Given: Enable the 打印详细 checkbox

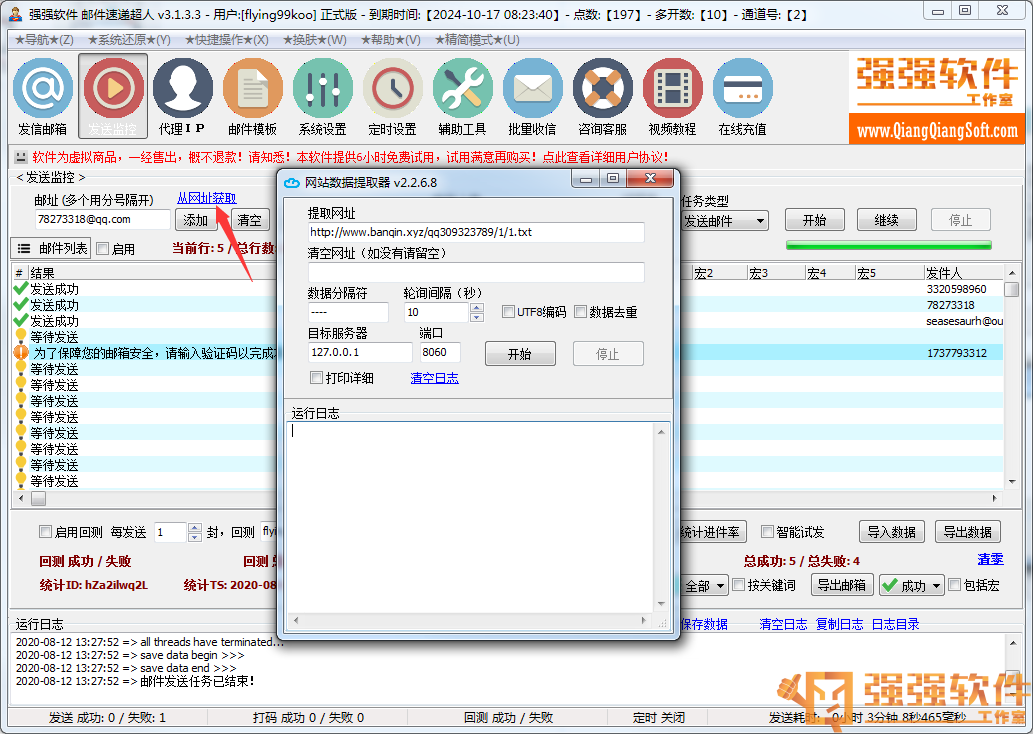Looking at the screenshot, I should (316, 378).
